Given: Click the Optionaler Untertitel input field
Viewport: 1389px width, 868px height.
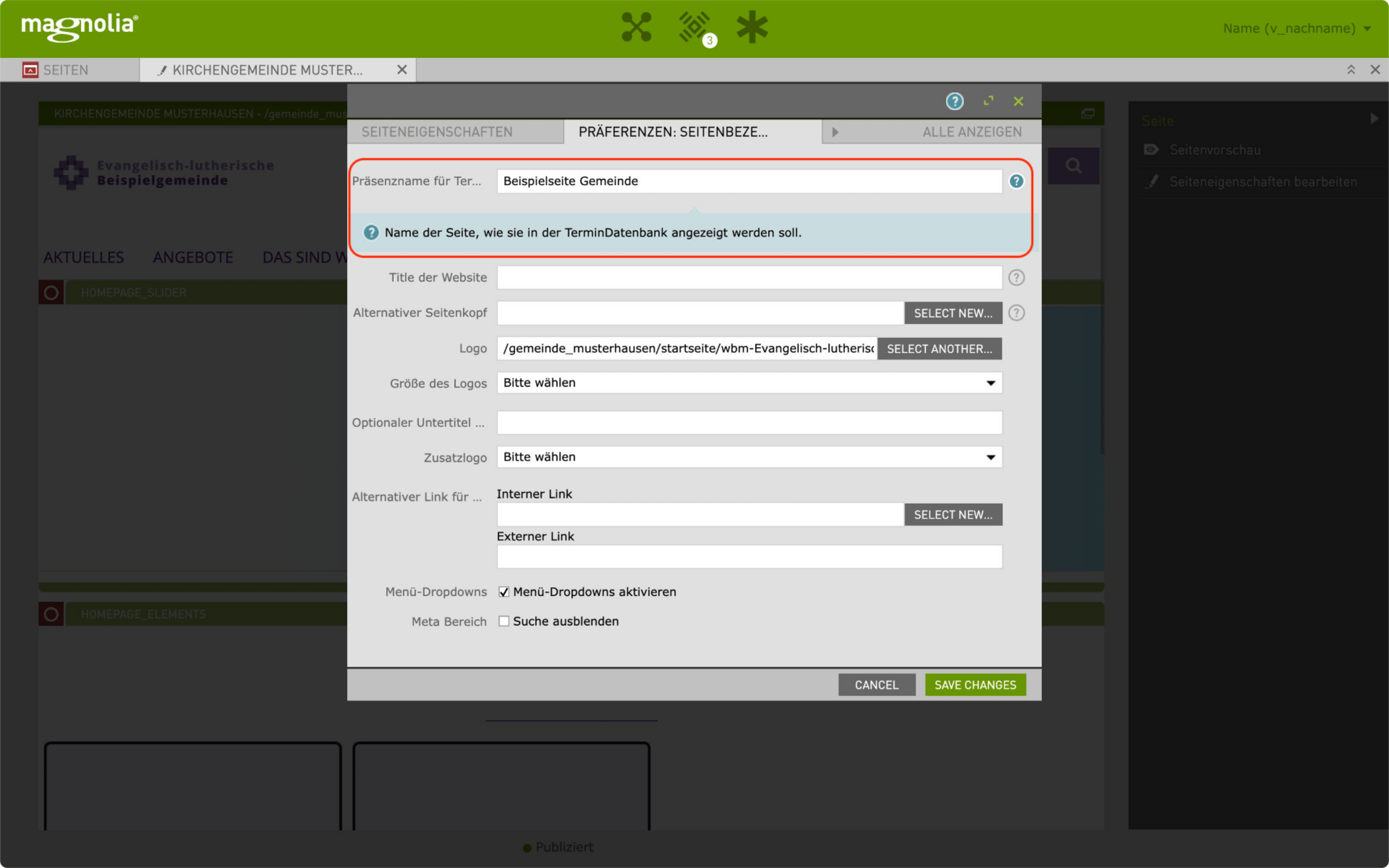Looking at the screenshot, I should pos(750,423).
